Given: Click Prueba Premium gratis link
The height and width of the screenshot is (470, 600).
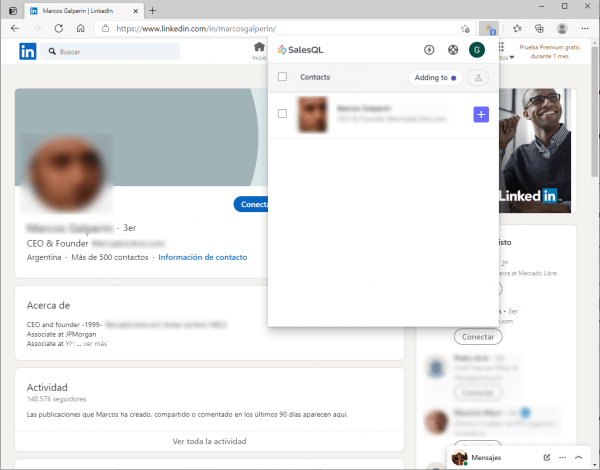Looking at the screenshot, I should click(x=549, y=52).
